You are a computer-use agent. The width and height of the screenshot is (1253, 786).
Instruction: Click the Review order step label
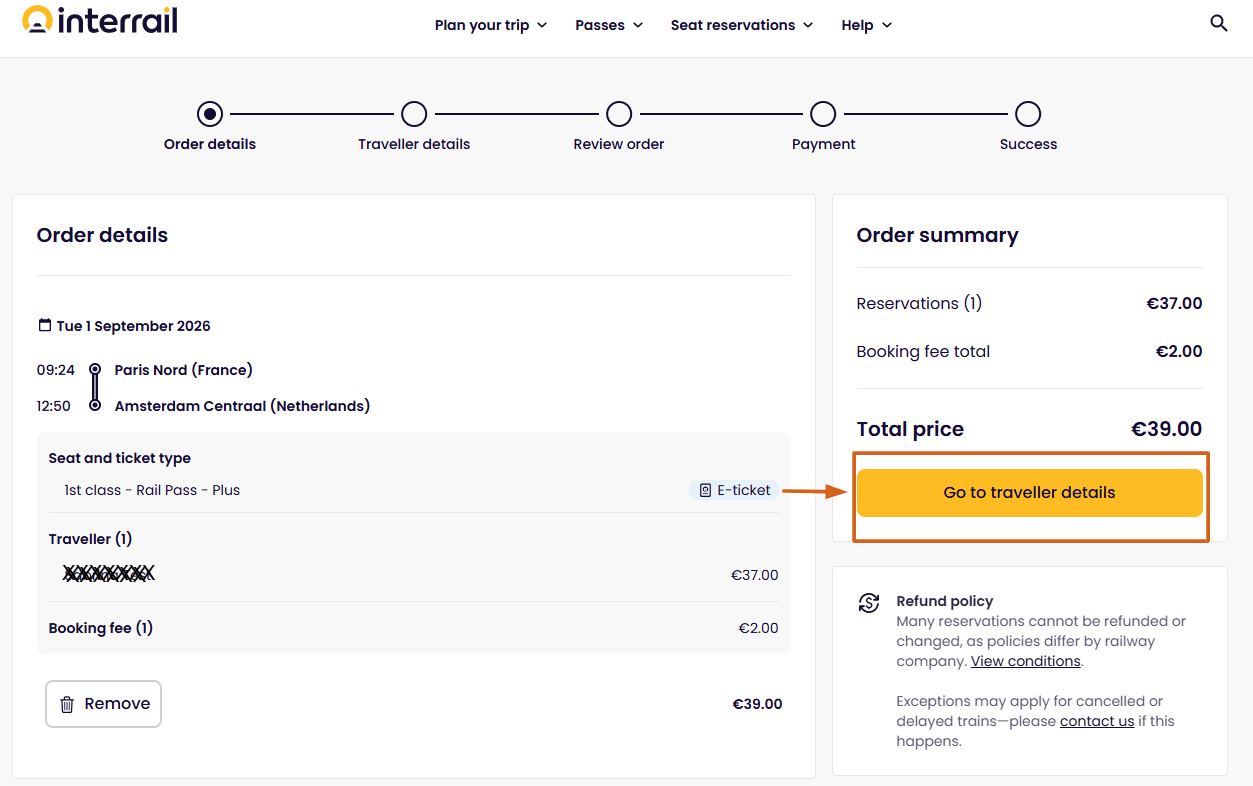[x=619, y=144]
